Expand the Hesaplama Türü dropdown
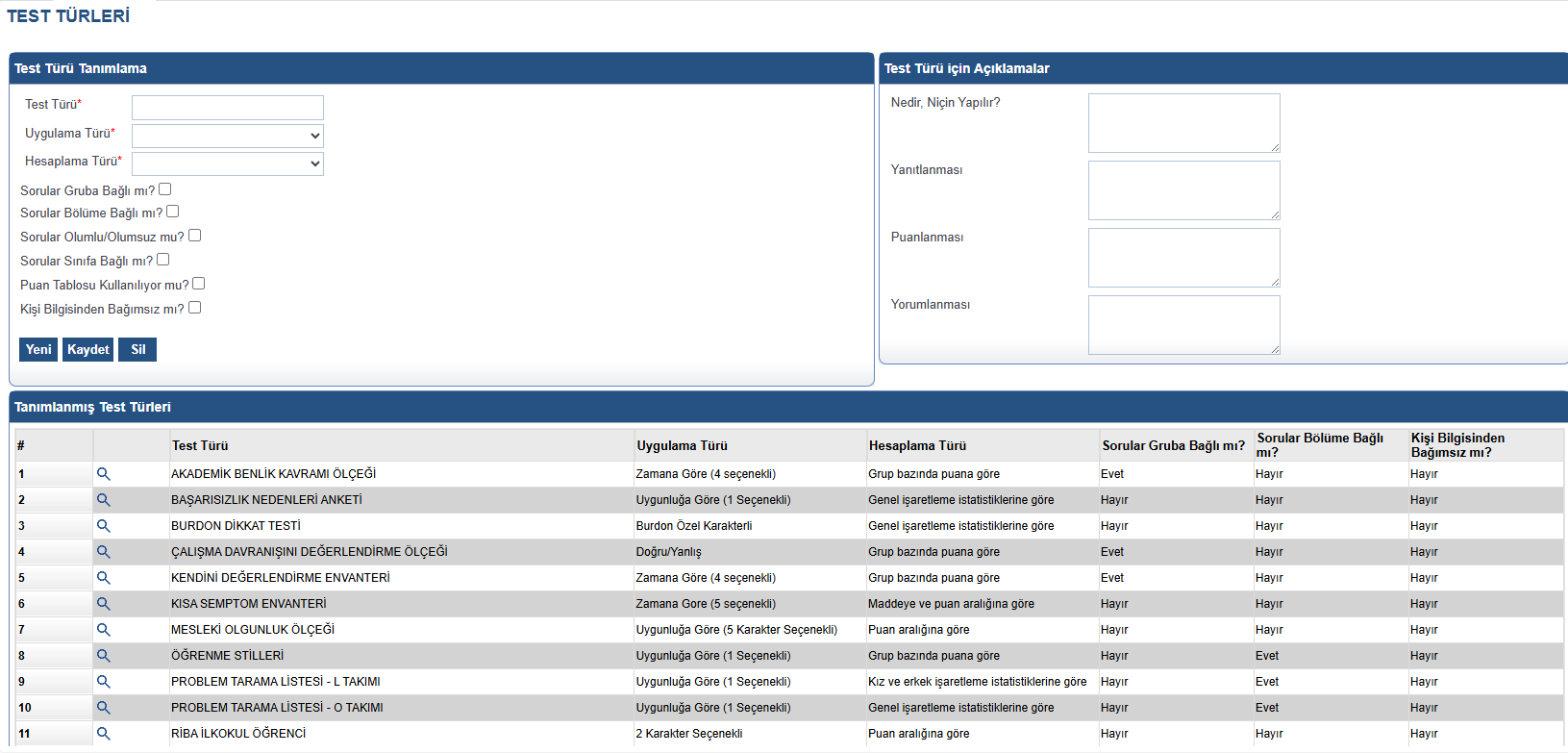 pos(228,163)
